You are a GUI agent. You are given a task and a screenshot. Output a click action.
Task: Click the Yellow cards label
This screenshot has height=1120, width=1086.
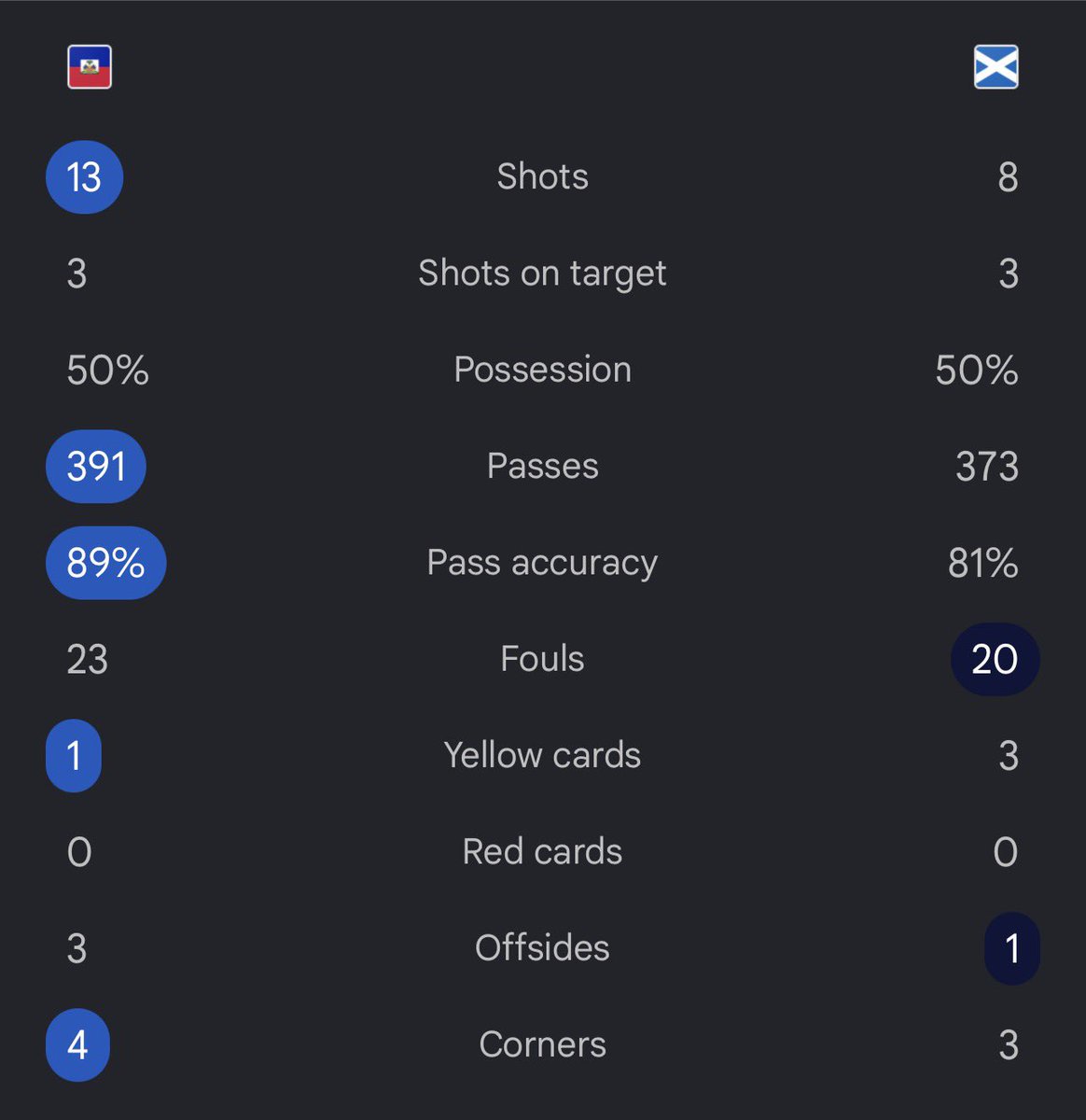coord(542,755)
